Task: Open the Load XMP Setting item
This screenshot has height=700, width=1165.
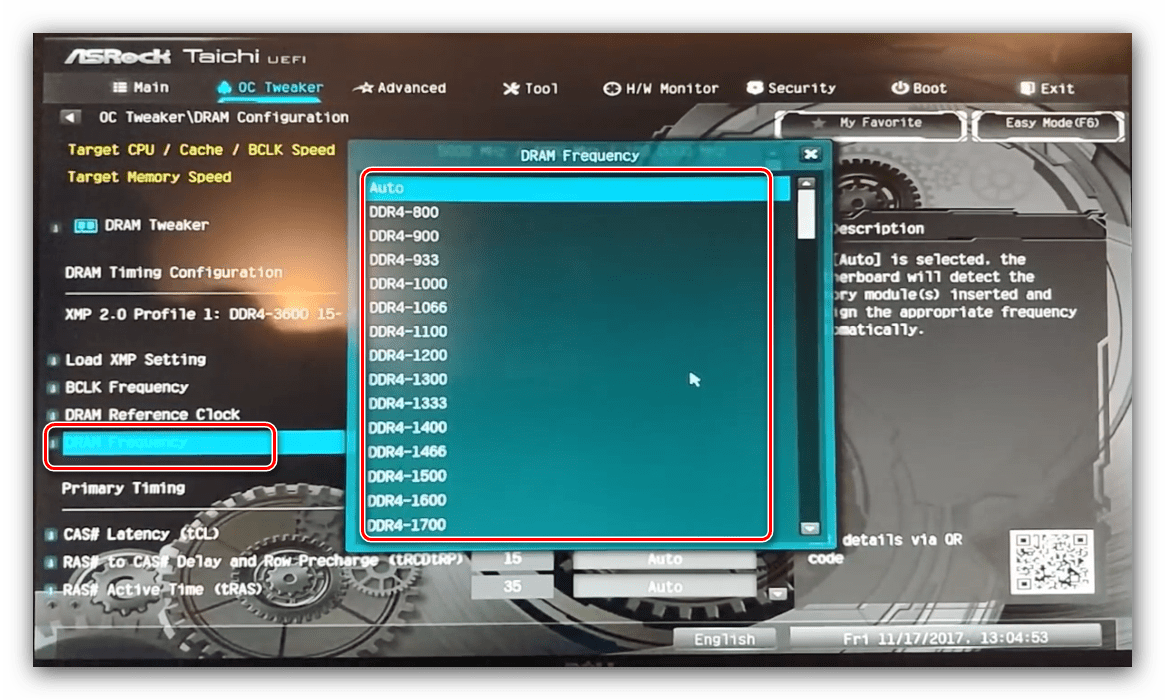Action: pyautogui.click(x=135, y=360)
